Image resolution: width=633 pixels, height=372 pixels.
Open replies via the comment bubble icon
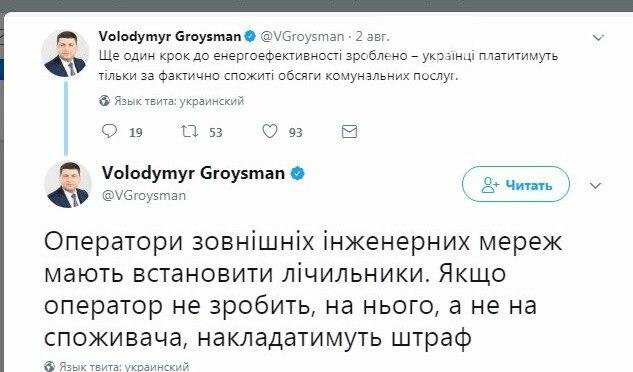pyautogui.click(x=109, y=131)
